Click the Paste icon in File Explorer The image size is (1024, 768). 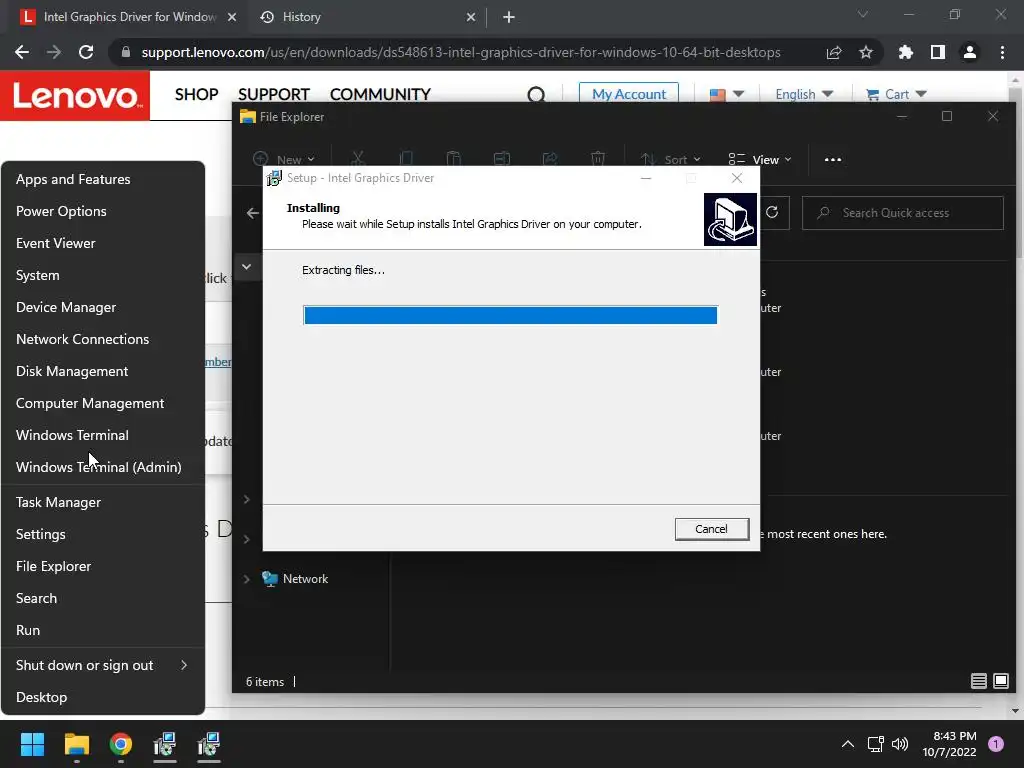[453, 159]
